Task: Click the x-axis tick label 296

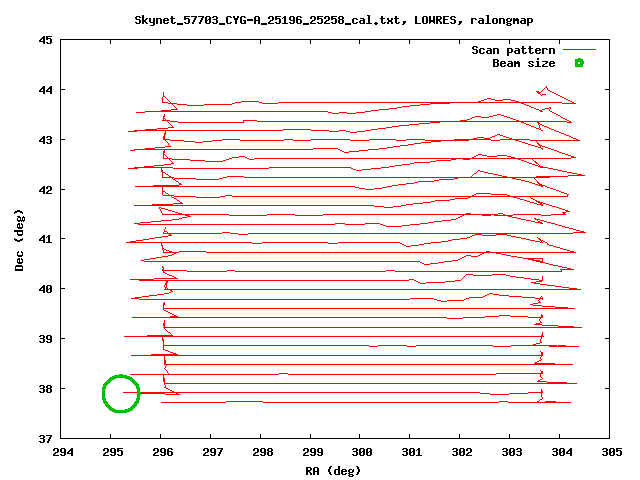Action: (x=162, y=452)
